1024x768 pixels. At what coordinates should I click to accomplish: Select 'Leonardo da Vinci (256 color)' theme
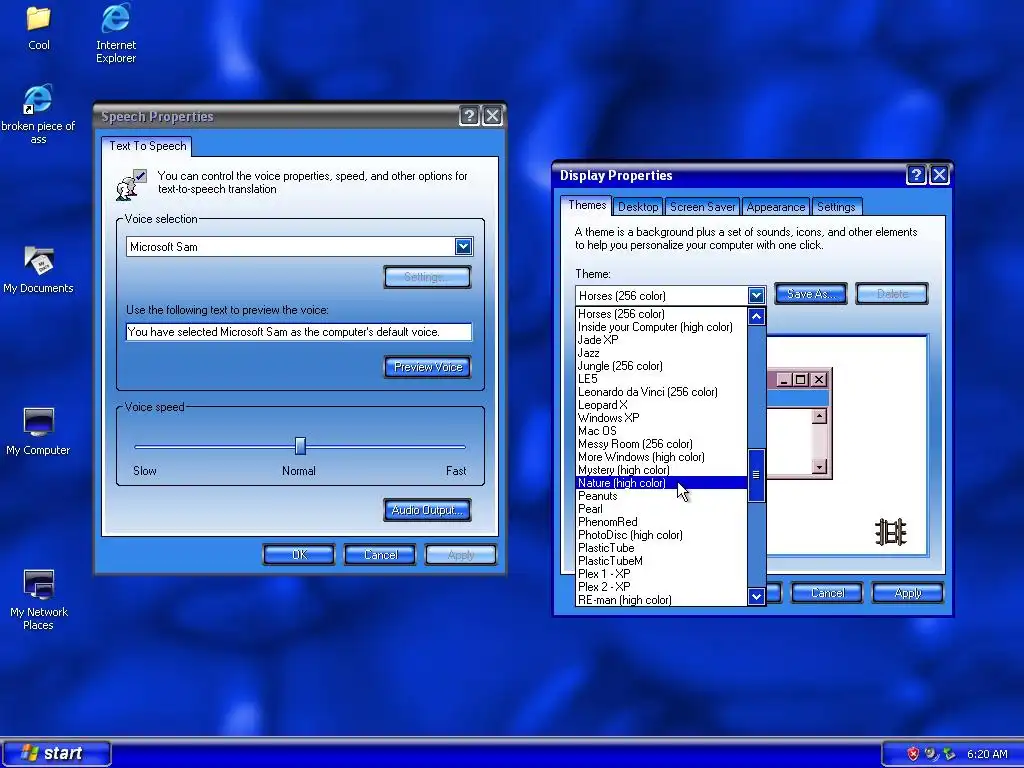coord(662,392)
